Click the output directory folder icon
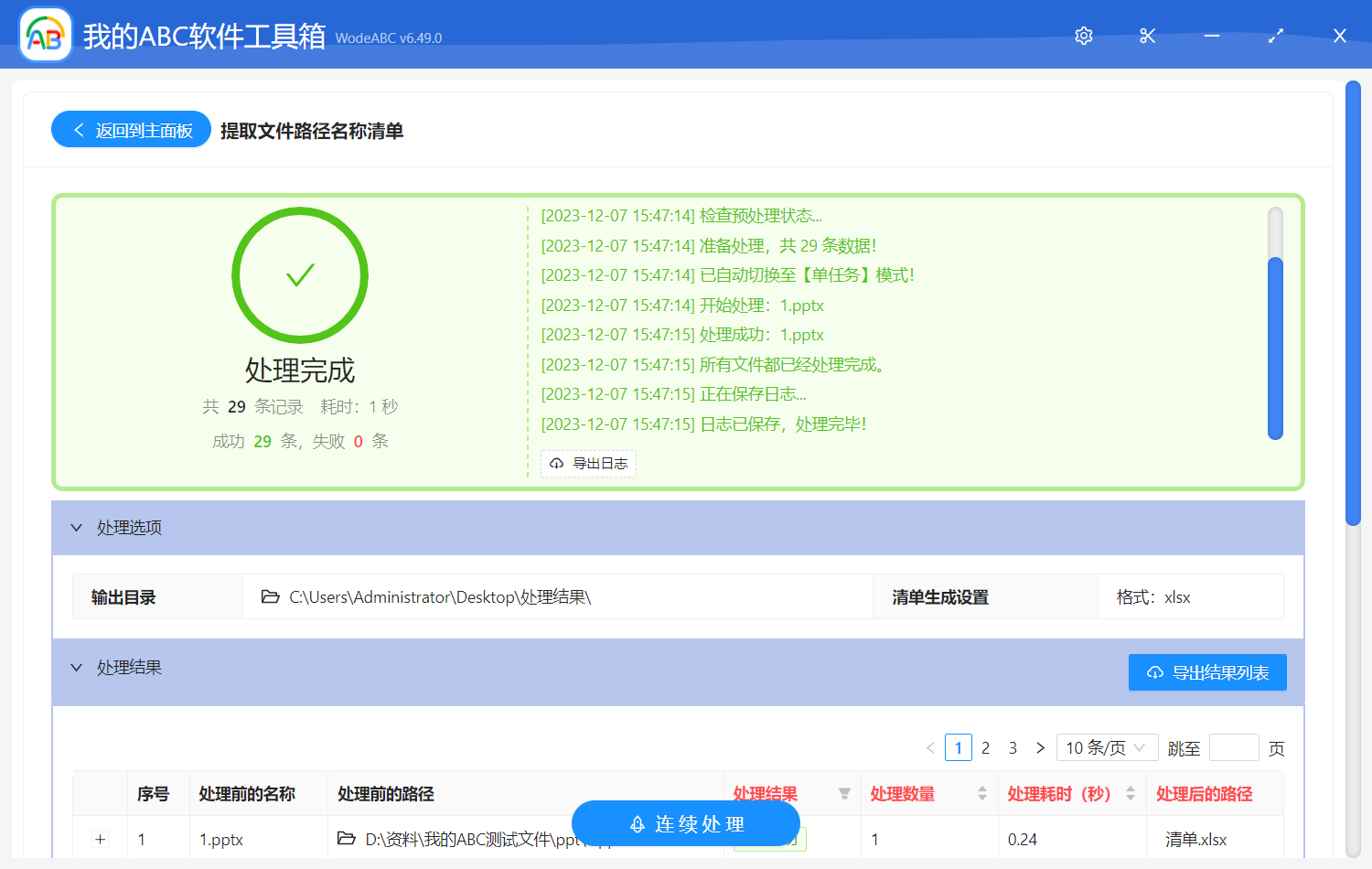Viewport: 1372px width, 869px height. click(270, 597)
